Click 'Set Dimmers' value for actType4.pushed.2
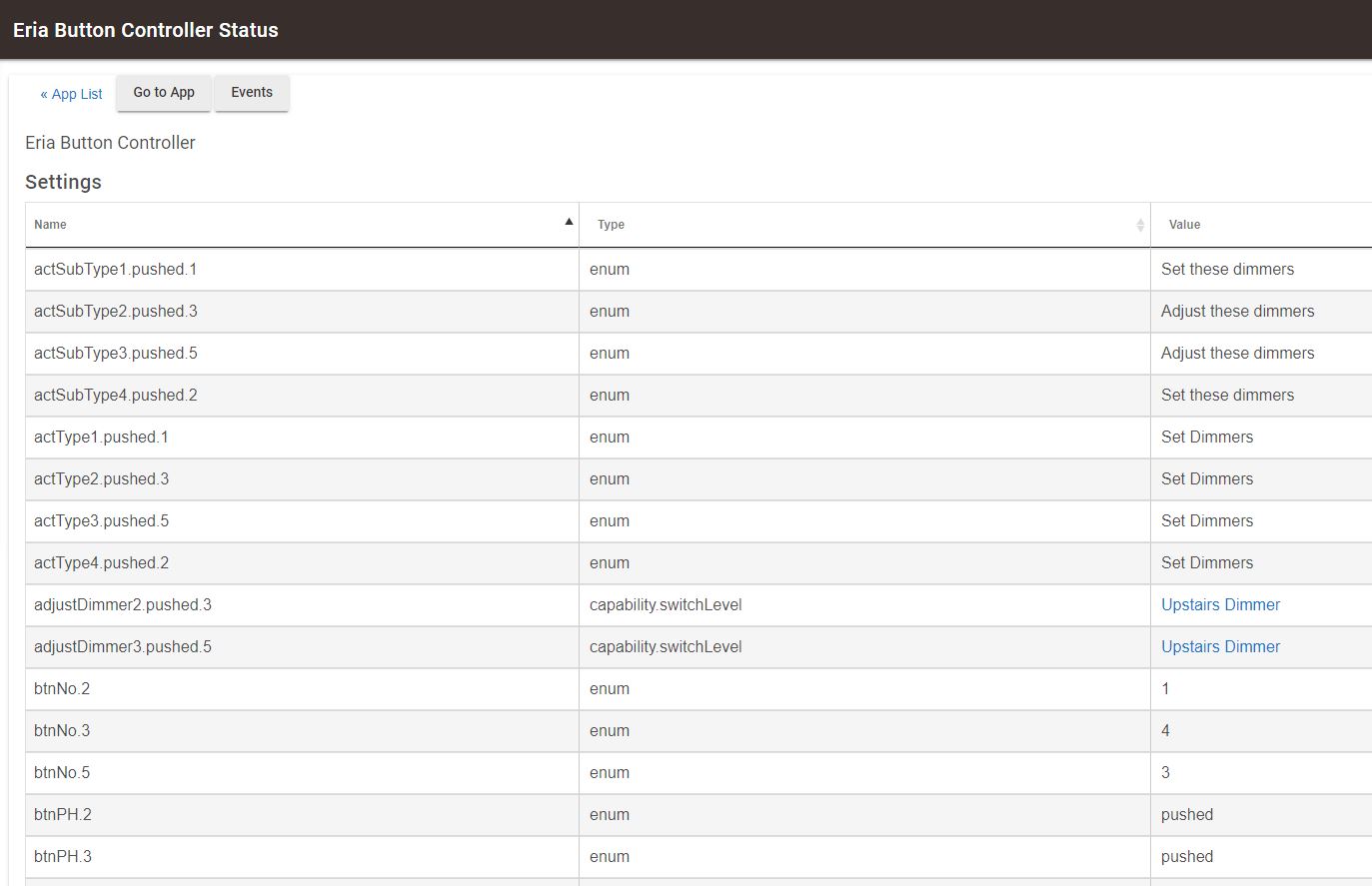This screenshot has width=1372, height=886. [x=1207, y=562]
